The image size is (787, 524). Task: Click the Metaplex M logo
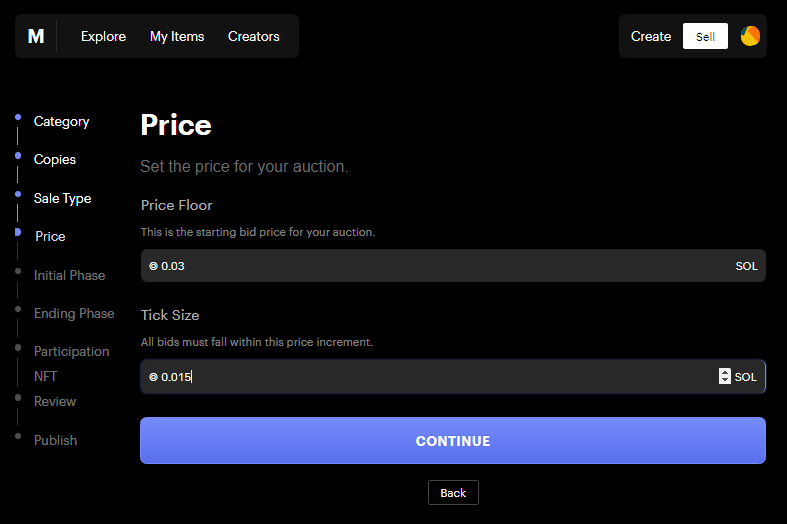click(36, 36)
